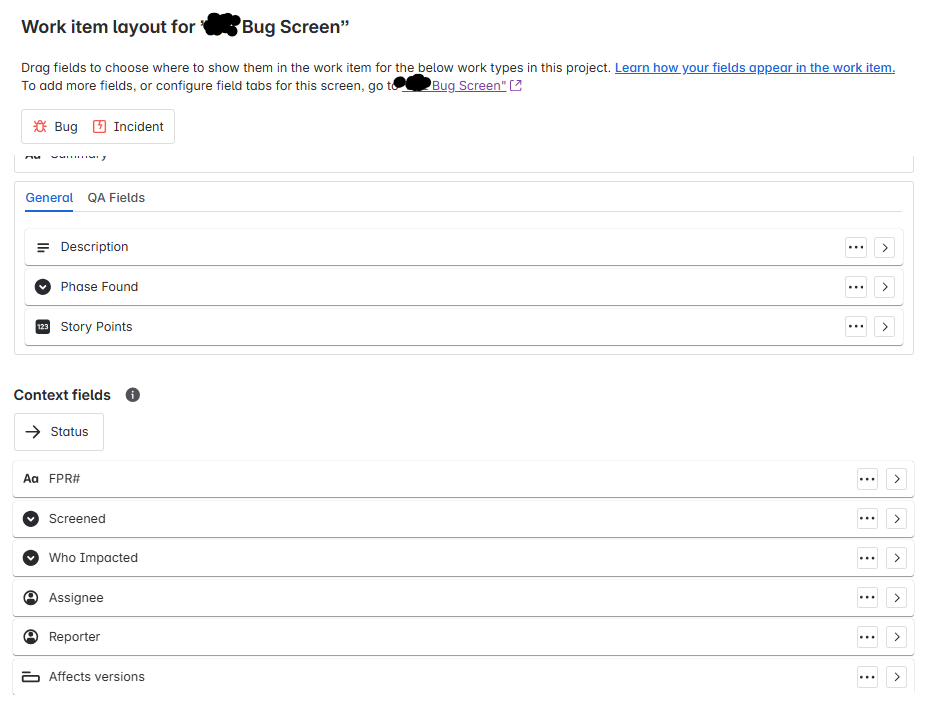Open more options for Phase Found field
Screen dimensions: 930x710
point(856,287)
